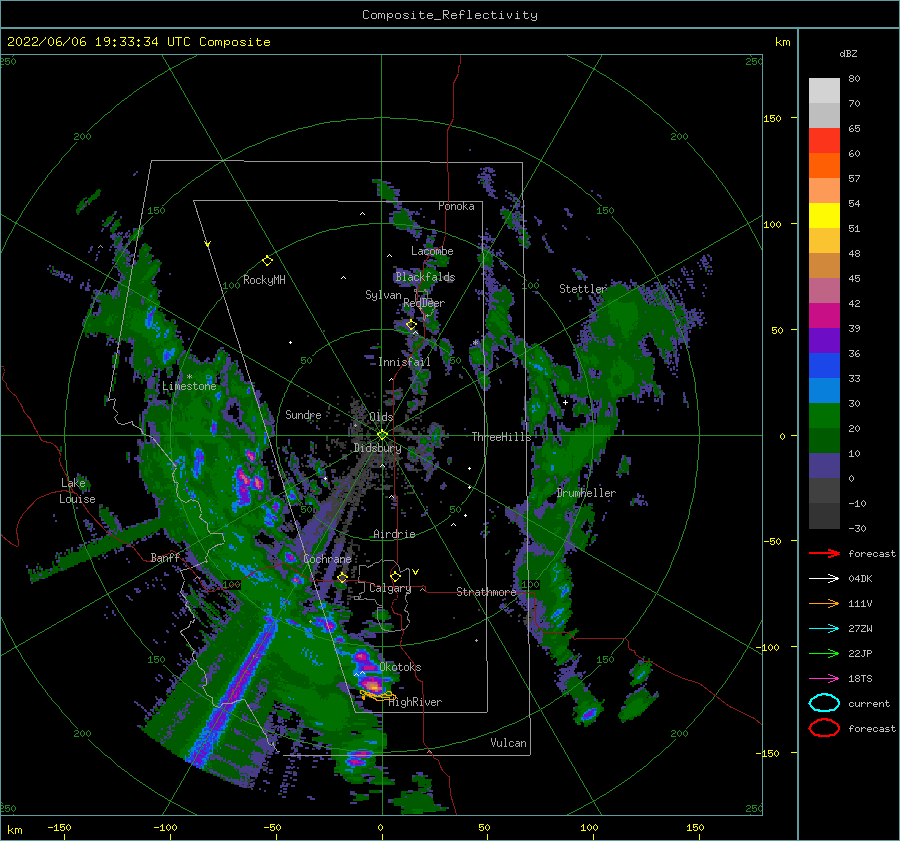Click the orange storm outline near HighRiver
The image size is (900, 841).
[x=378, y=696]
